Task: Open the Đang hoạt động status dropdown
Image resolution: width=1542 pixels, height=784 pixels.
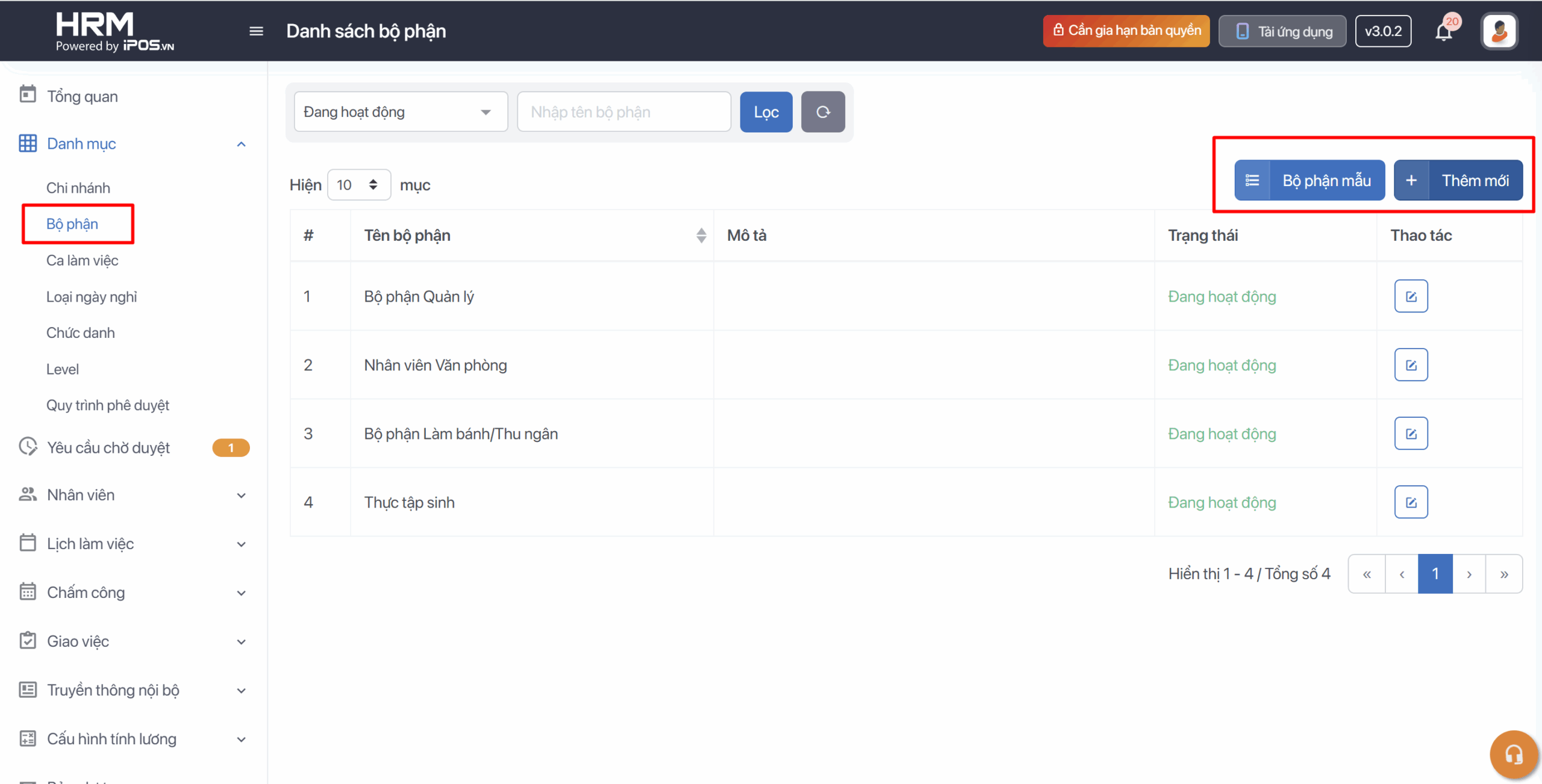Action: pyautogui.click(x=401, y=112)
